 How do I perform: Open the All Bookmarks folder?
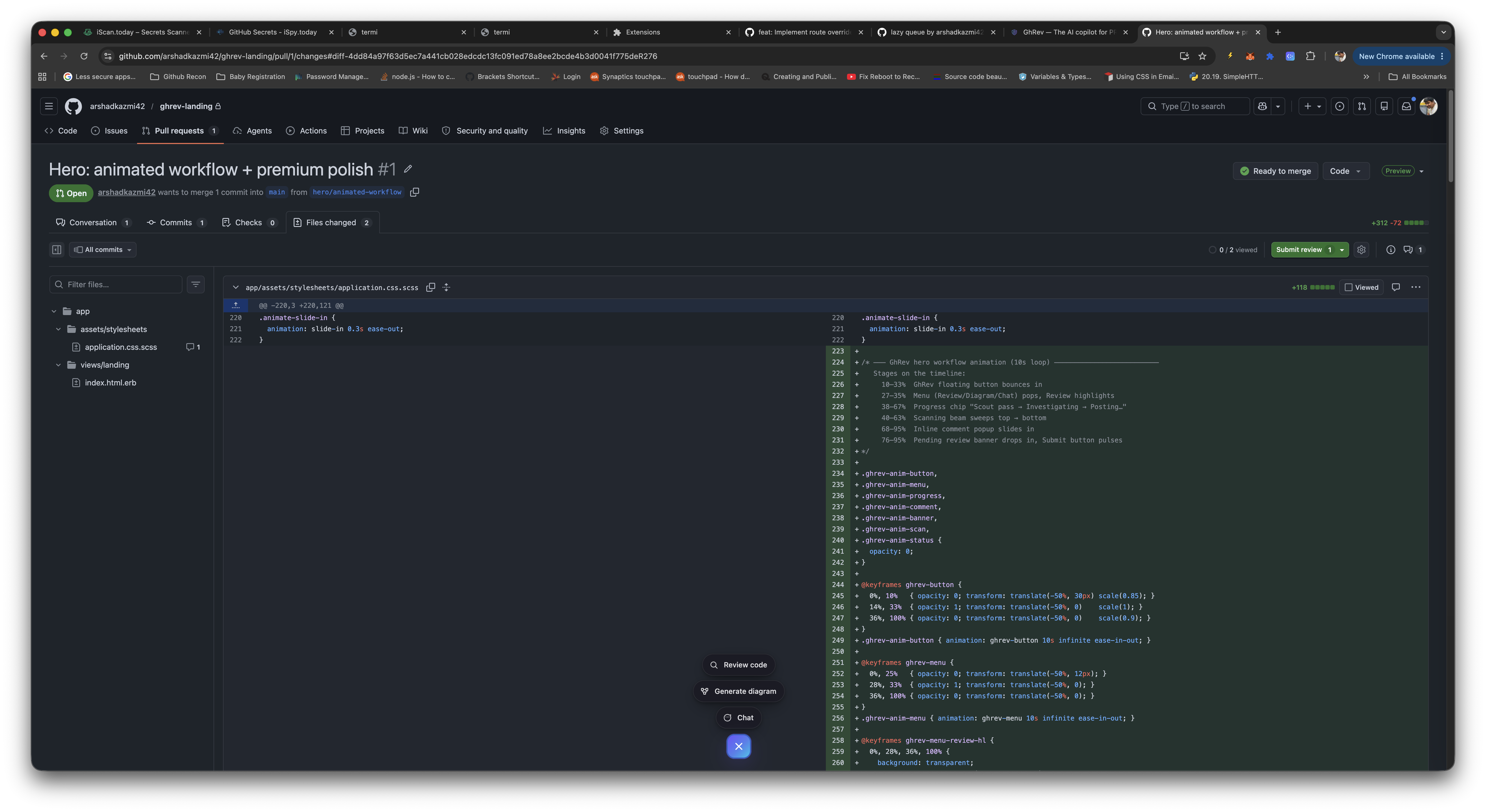(1417, 77)
